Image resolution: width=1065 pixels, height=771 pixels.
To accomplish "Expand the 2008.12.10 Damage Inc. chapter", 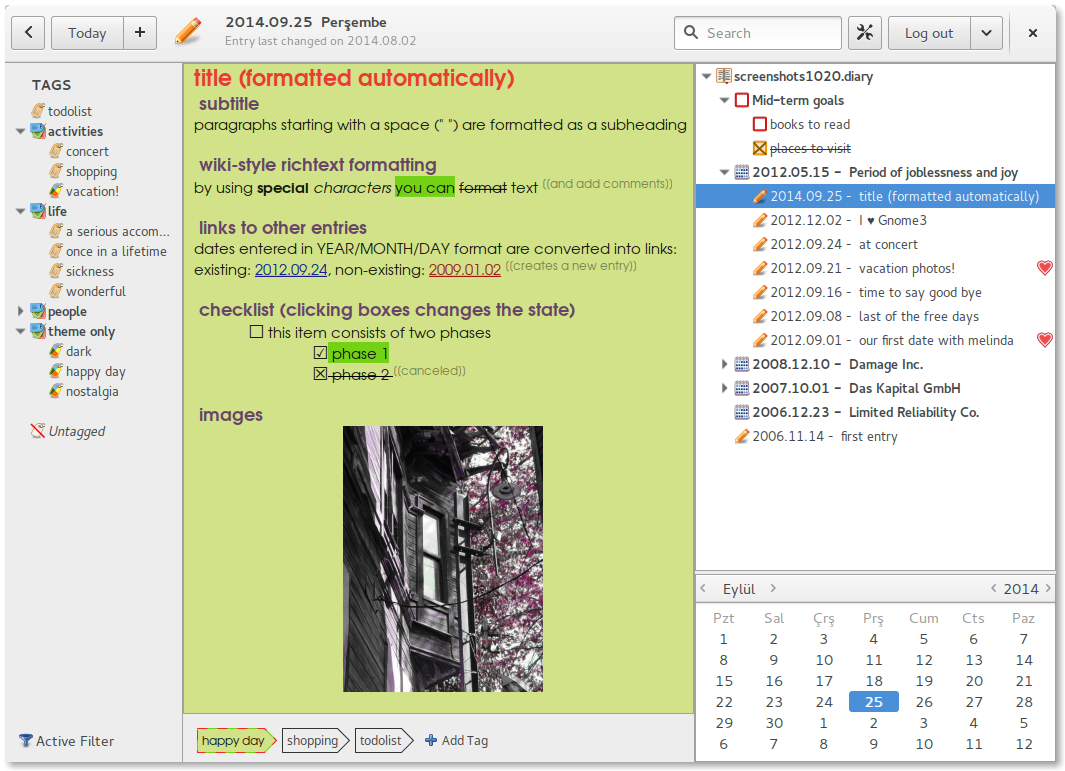I will pos(725,364).
